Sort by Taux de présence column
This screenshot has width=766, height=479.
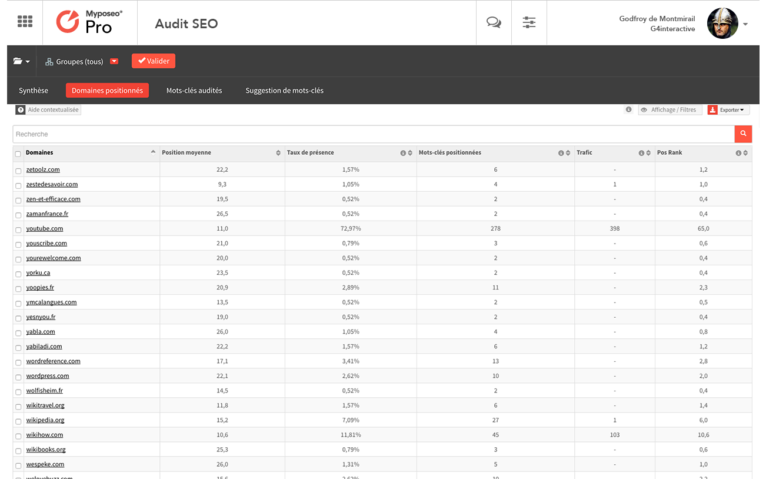click(x=410, y=153)
